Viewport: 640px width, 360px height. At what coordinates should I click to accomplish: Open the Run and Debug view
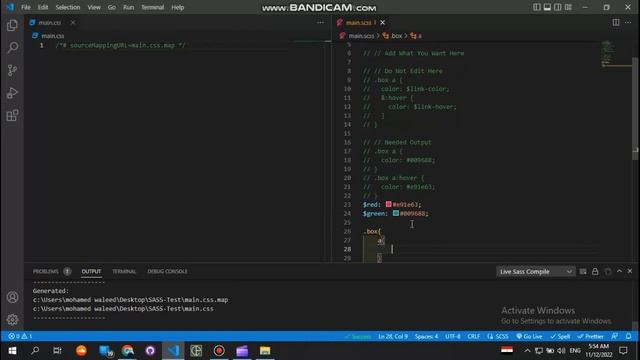pos(12,93)
